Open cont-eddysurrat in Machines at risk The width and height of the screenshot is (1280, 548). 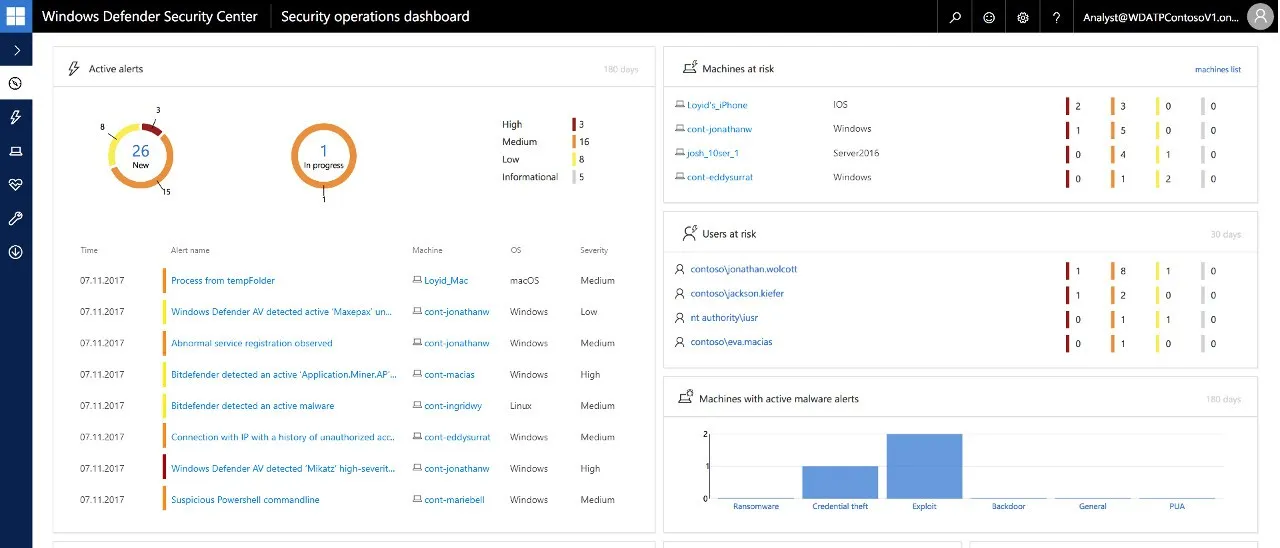tap(720, 177)
